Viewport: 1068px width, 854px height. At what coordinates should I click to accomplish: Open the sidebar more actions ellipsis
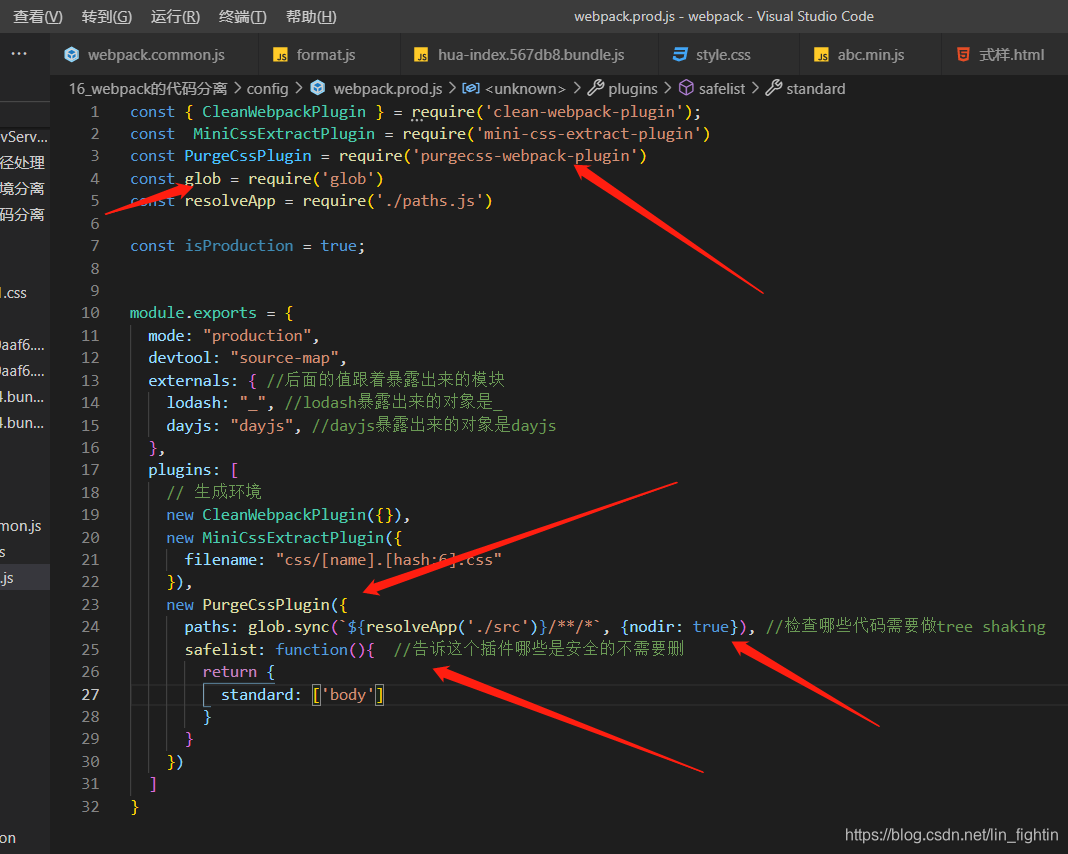pyautogui.click(x=19, y=53)
